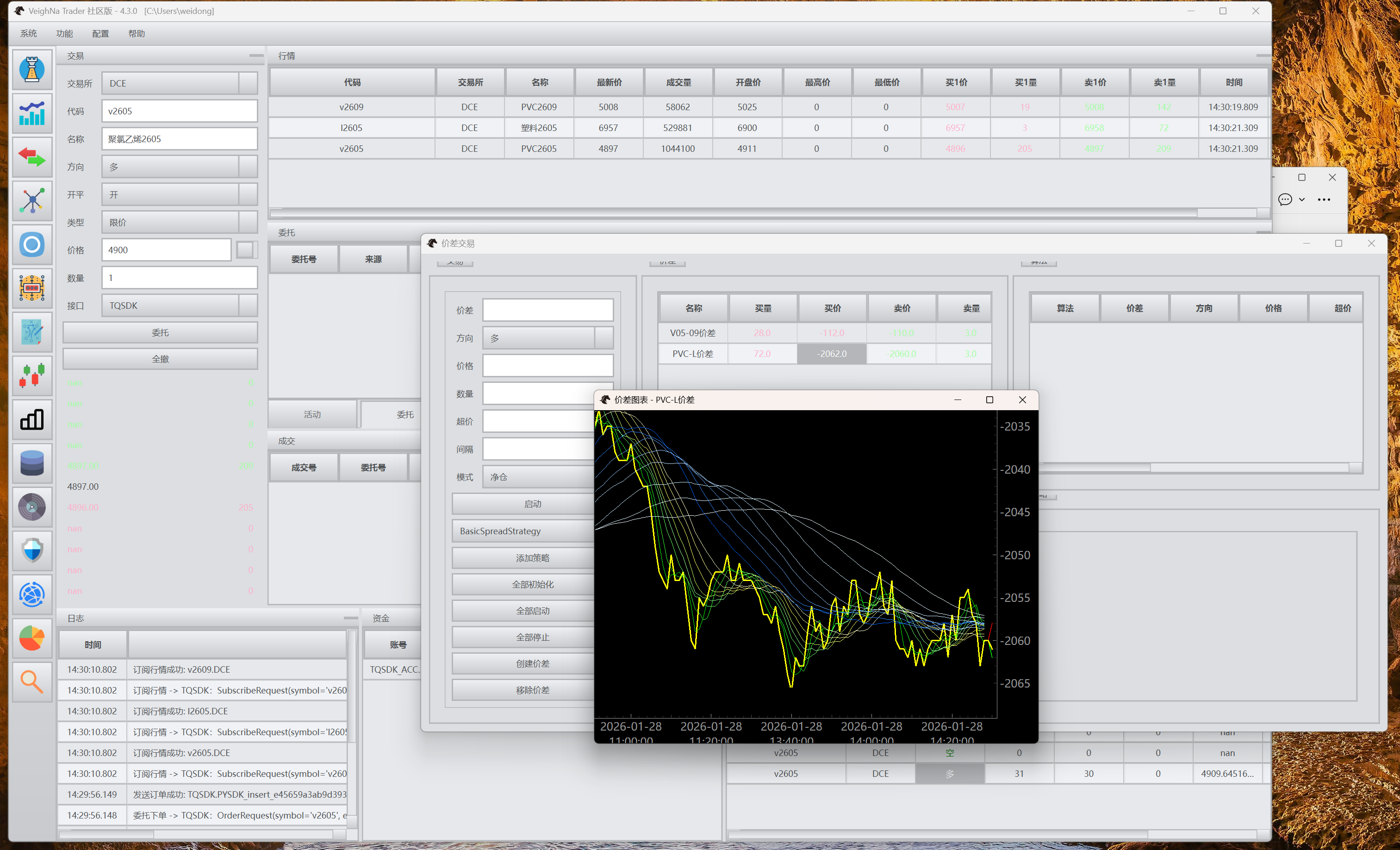Click the magnifying glass contract search icon
Image resolution: width=1400 pixels, height=850 pixels.
point(32,681)
